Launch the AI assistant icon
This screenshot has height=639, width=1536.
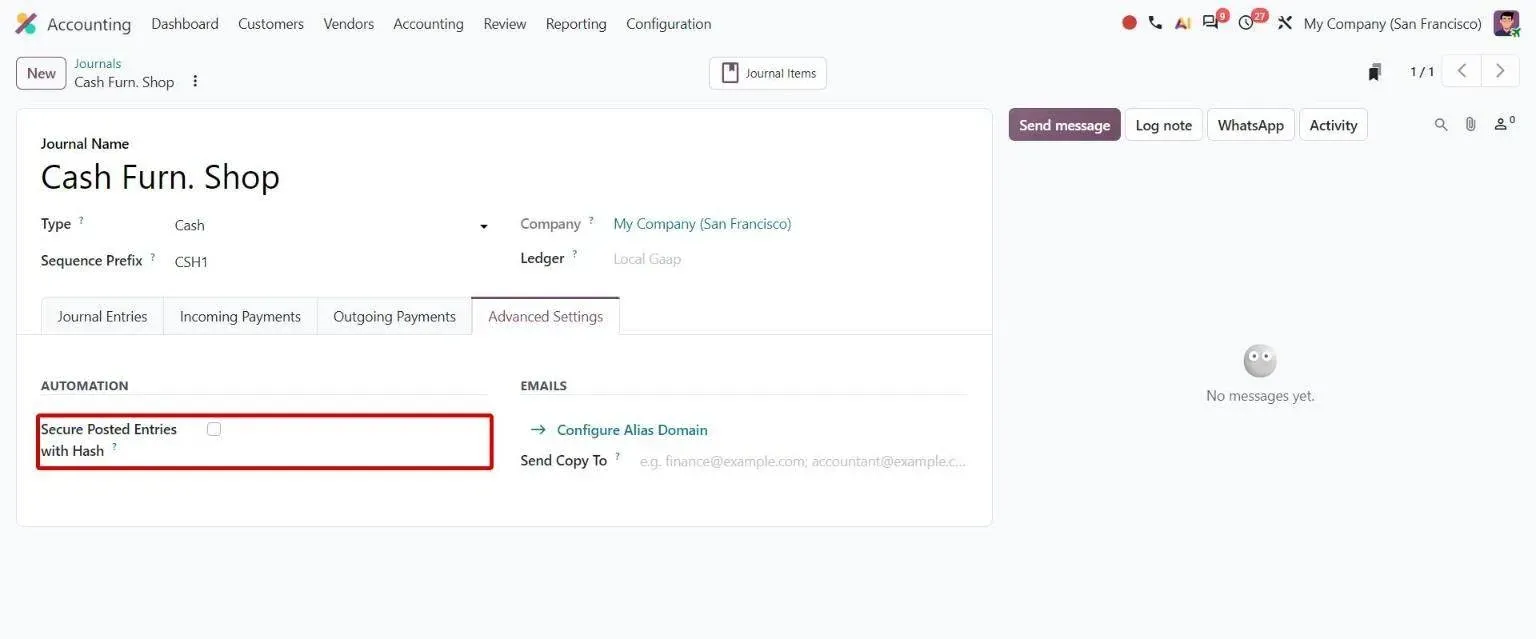1183,23
